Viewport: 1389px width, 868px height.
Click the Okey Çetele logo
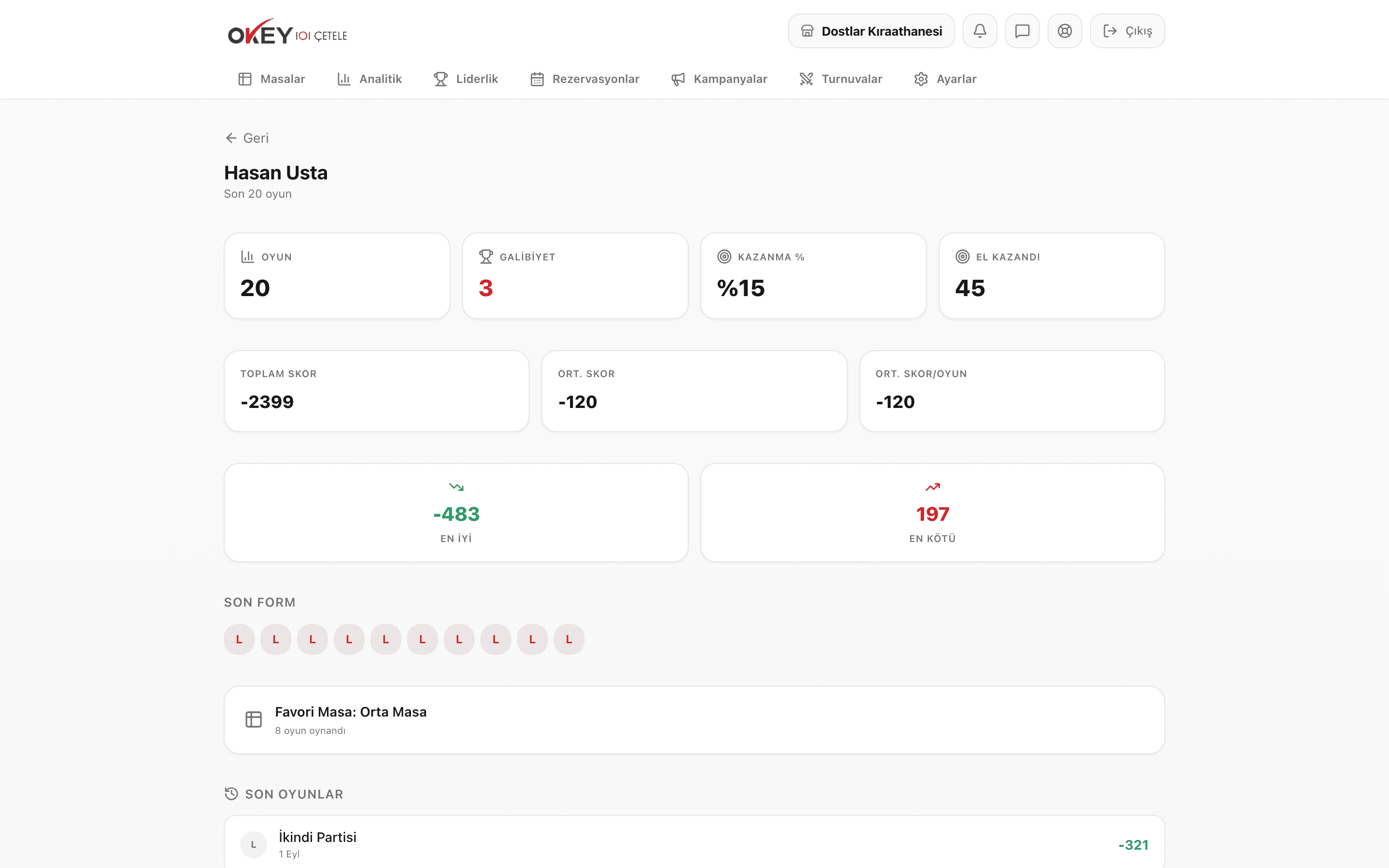click(287, 32)
